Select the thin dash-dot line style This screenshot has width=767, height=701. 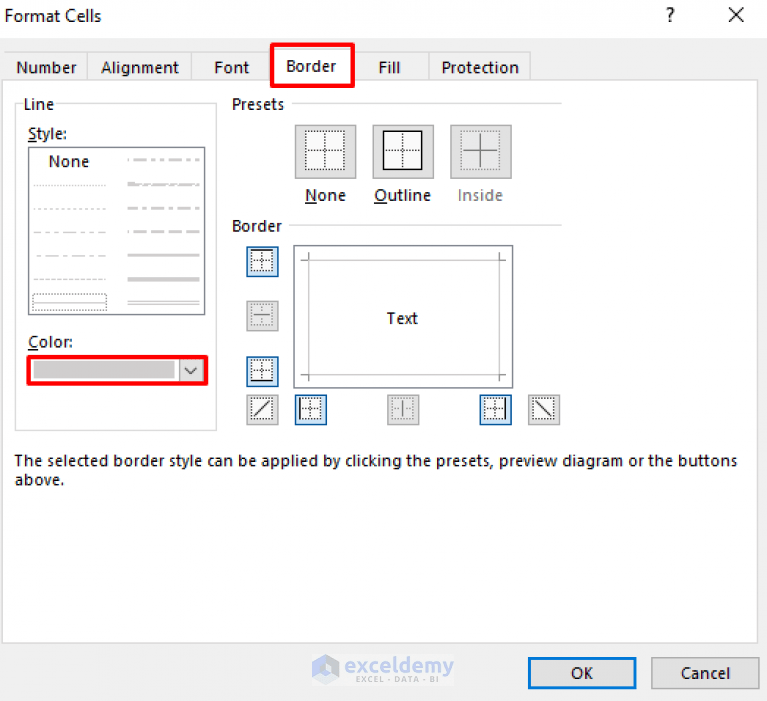tap(69, 255)
